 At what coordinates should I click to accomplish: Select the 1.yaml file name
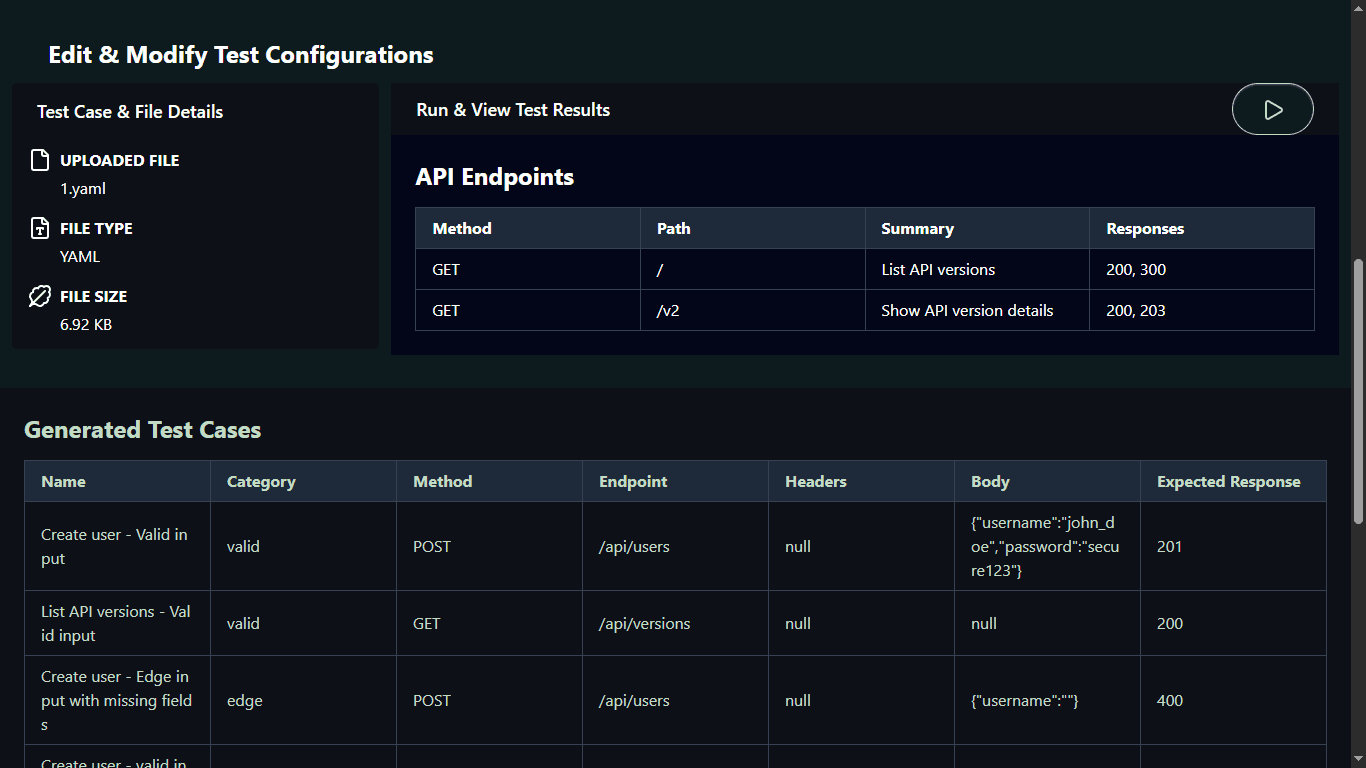click(x=83, y=188)
